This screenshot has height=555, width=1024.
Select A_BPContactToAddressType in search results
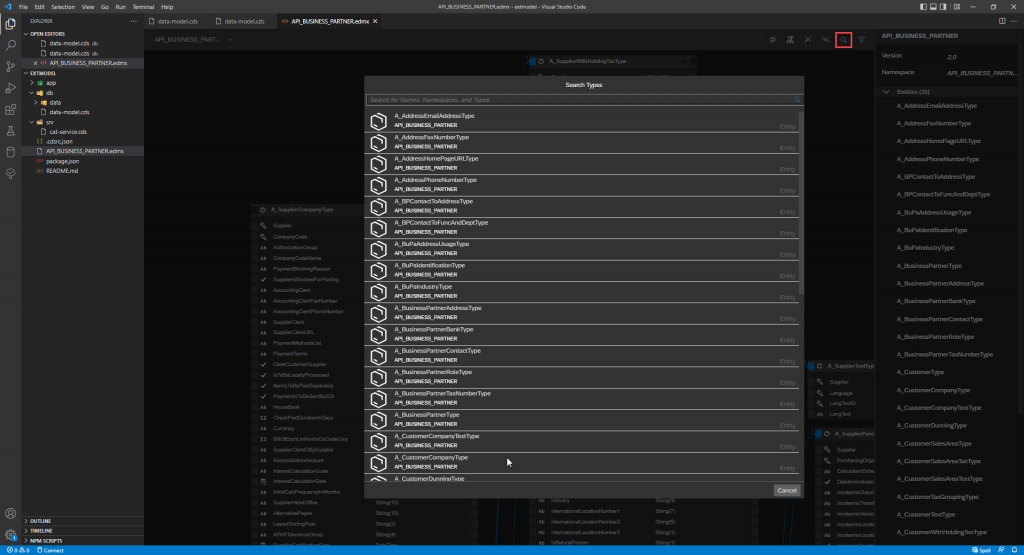pyautogui.click(x=581, y=206)
